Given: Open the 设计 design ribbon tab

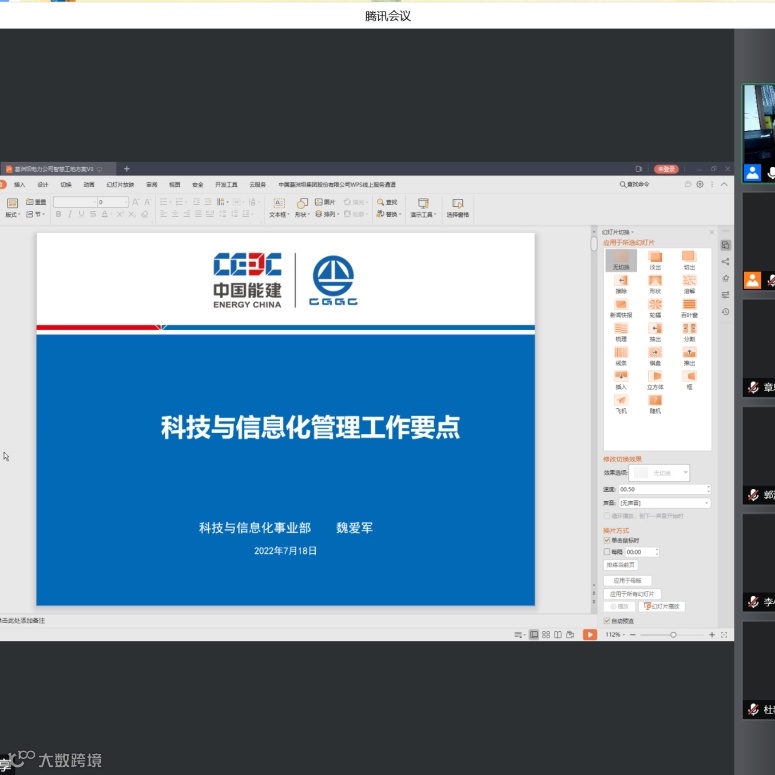Looking at the screenshot, I should point(43,184).
